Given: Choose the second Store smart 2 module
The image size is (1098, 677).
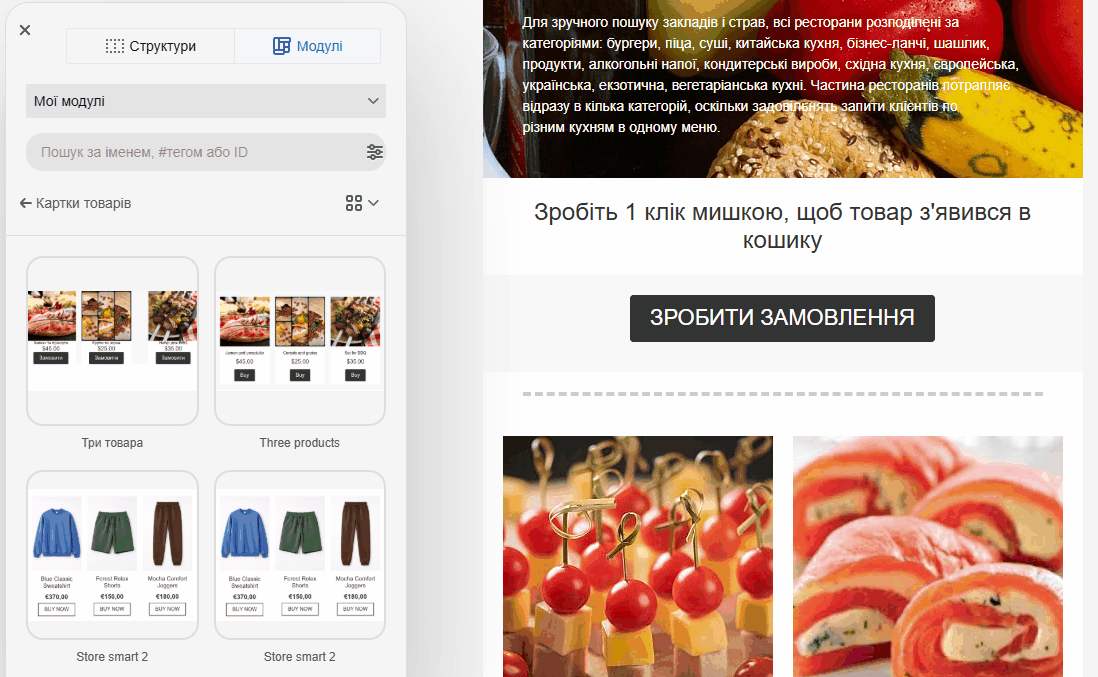Looking at the screenshot, I should [x=300, y=554].
